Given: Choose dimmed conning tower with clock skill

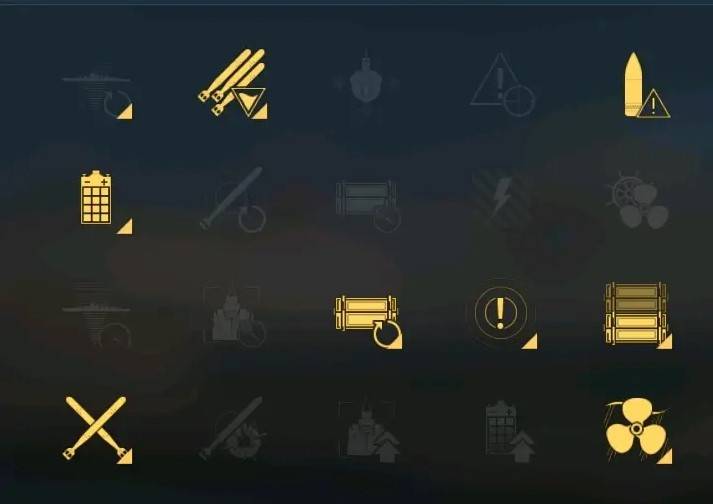Looking at the screenshot, I should 234,317.
